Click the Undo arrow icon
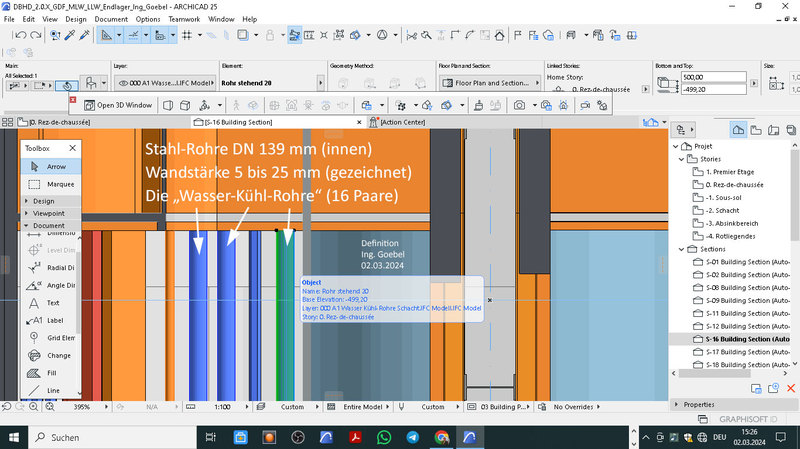This screenshot has width=800, height=449. click(22, 35)
